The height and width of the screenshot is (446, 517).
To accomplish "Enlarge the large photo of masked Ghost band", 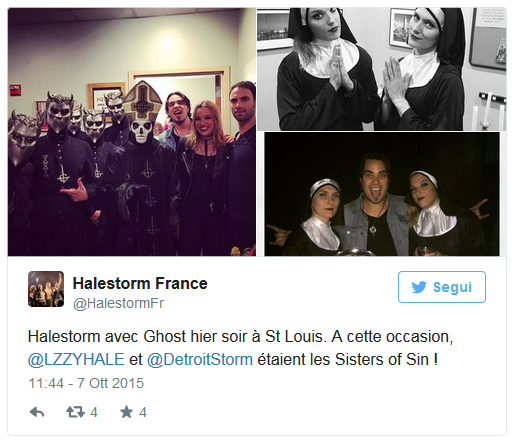I will coord(132,132).
